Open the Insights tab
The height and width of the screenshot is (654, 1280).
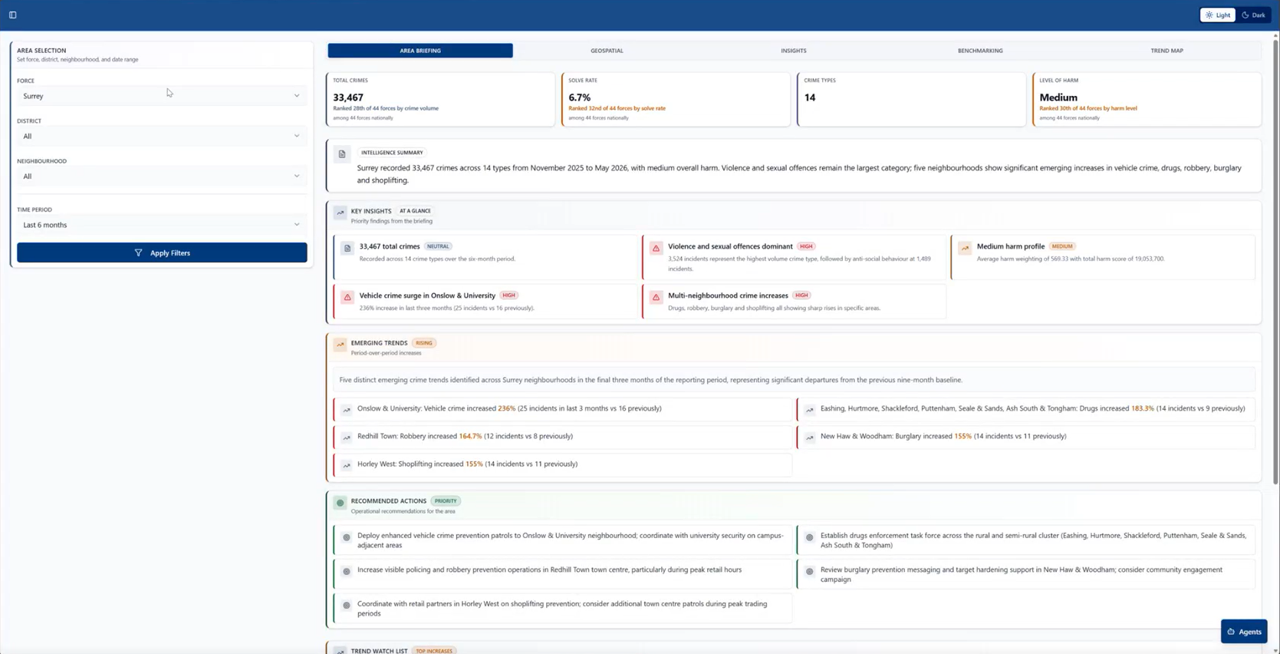click(793, 50)
